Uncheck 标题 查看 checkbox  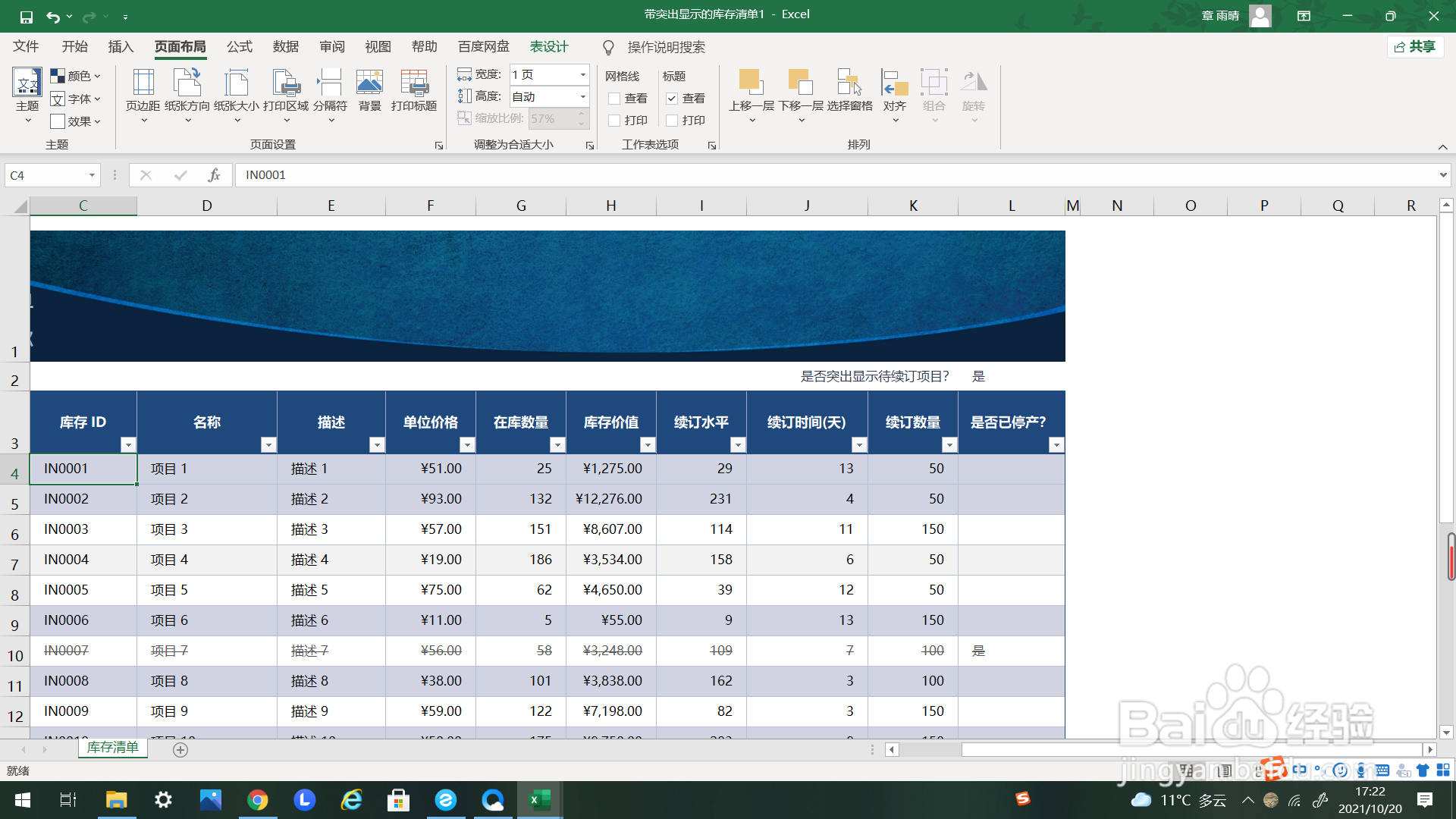click(672, 99)
